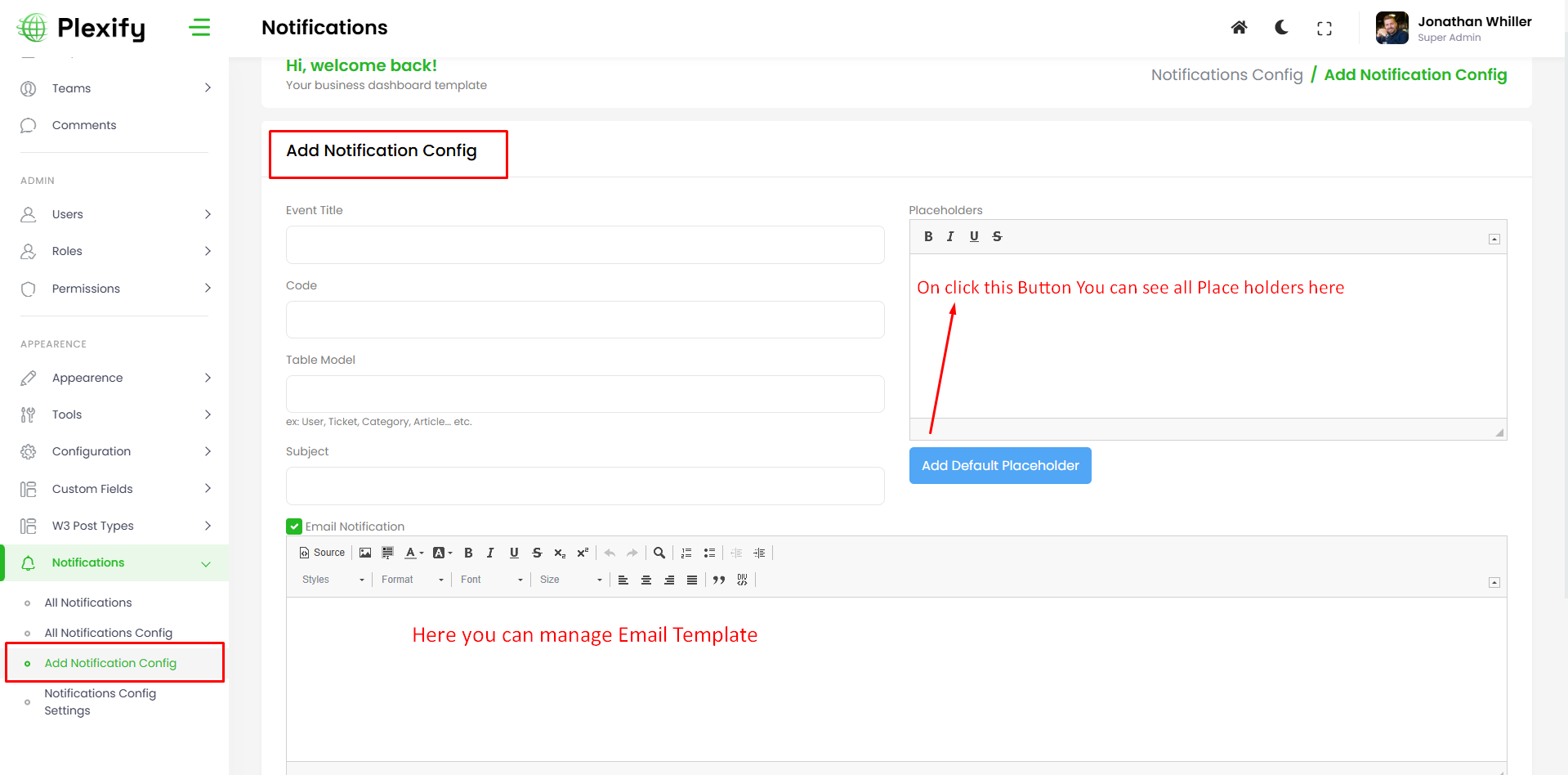Open the text color picker in email editor
1568x775 pixels.
pos(414,553)
